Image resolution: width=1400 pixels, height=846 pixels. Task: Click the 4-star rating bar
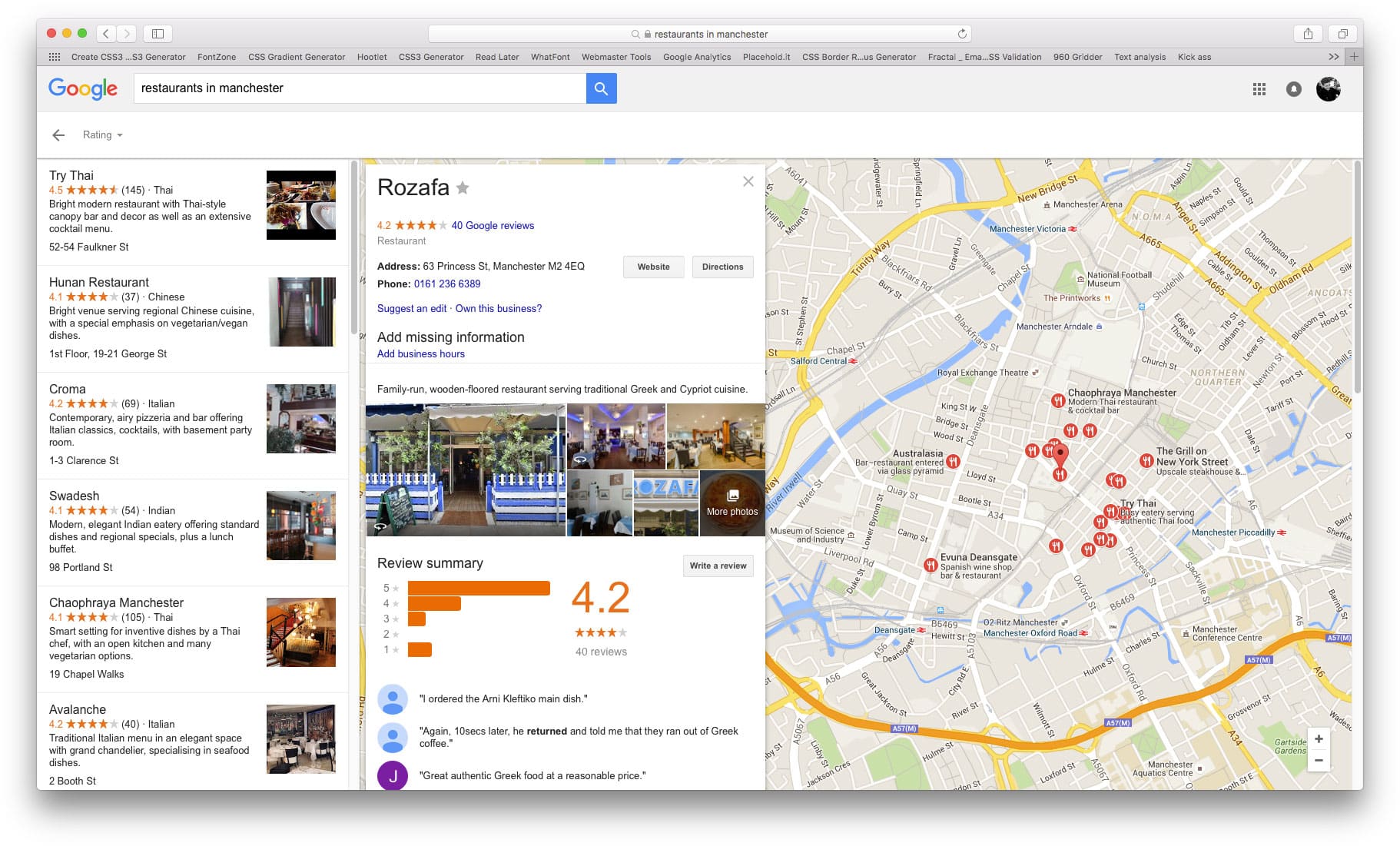434,603
